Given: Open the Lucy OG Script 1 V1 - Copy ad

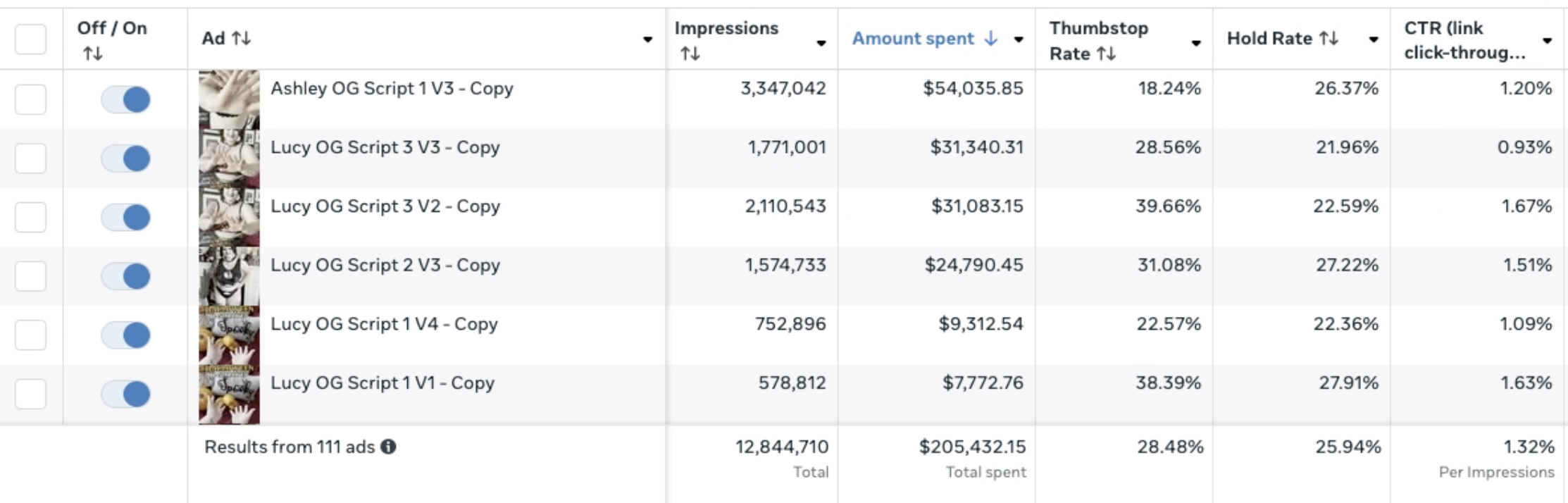Looking at the screenshot, I should (x=382, y=383).
